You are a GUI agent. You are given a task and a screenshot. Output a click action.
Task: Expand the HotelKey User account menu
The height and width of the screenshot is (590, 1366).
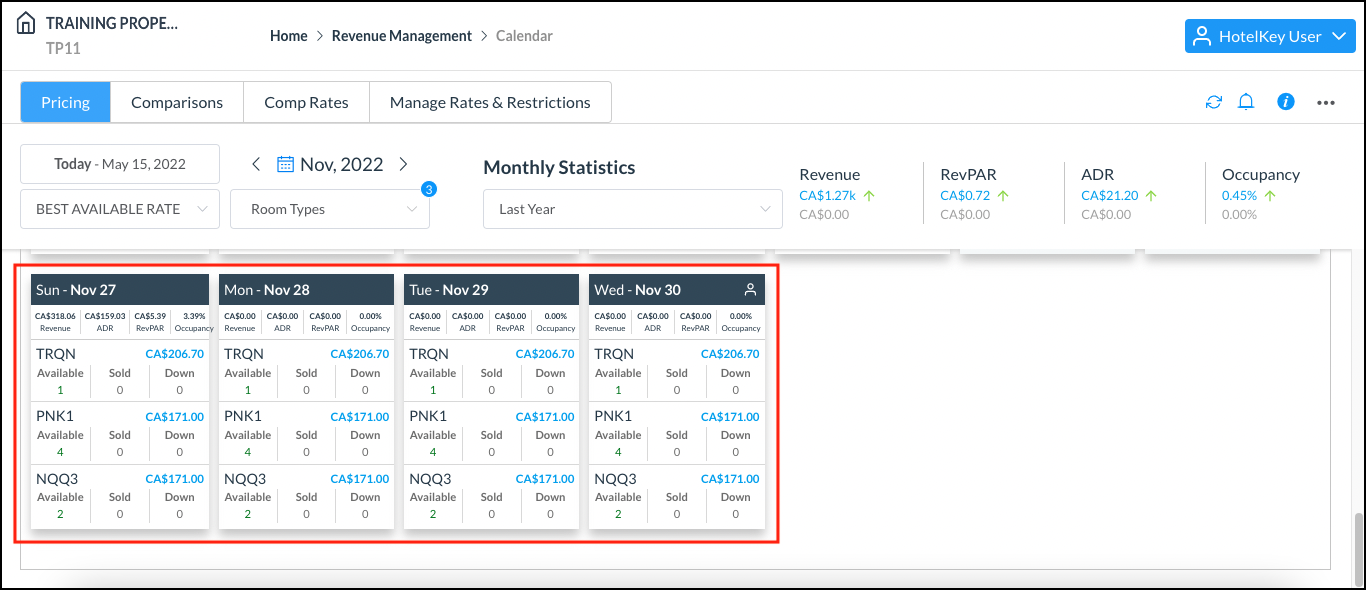pos(1269,35)
